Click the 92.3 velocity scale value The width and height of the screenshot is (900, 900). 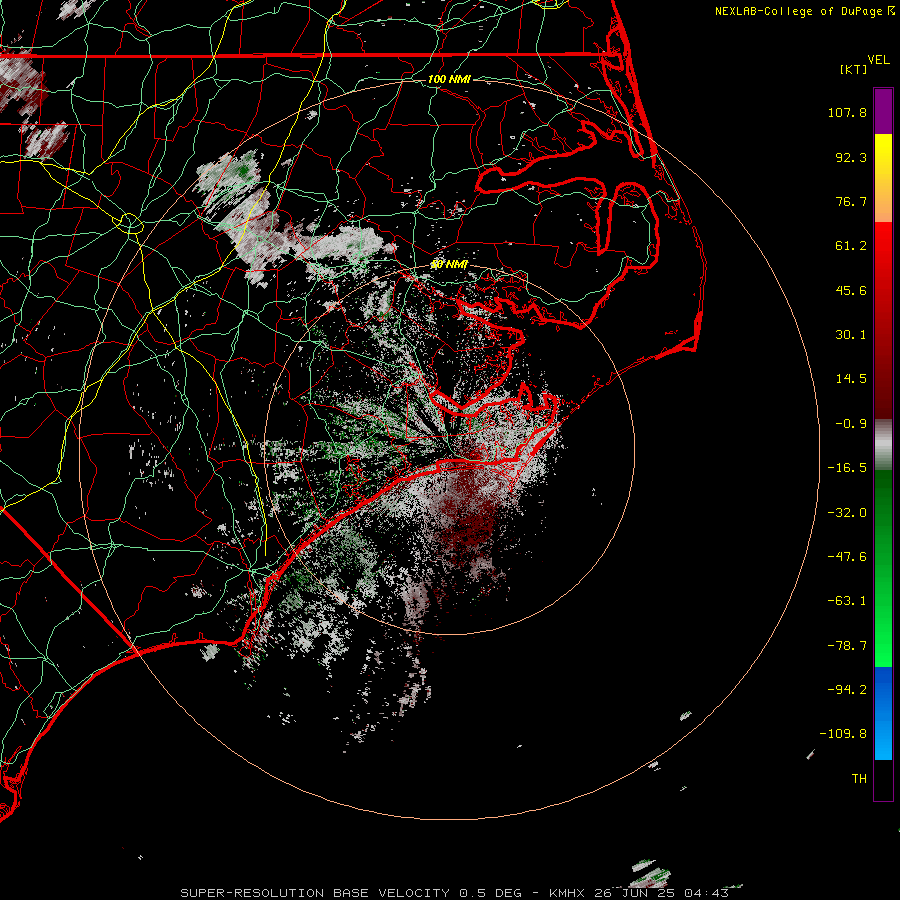(x=851, y=157)
